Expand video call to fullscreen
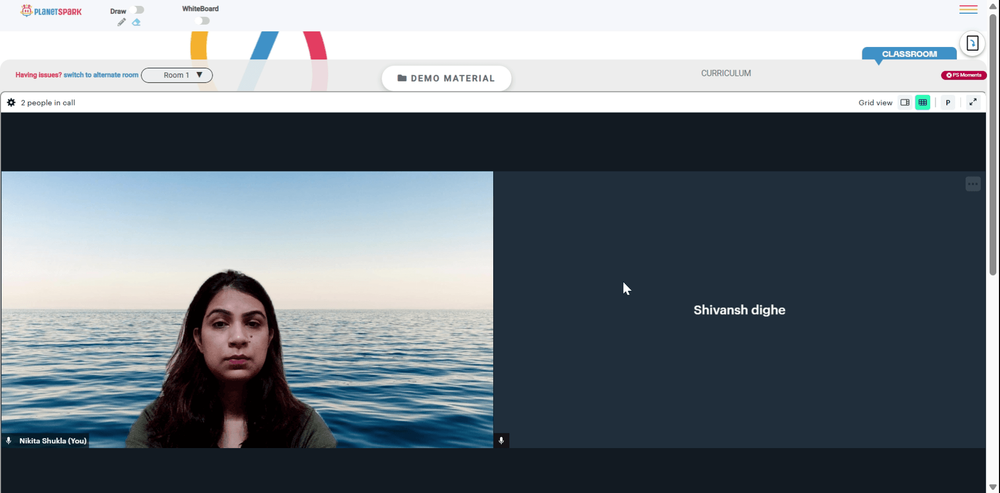Image resolution: width=1000 pixels, height=493 pixels. [973, 102]
